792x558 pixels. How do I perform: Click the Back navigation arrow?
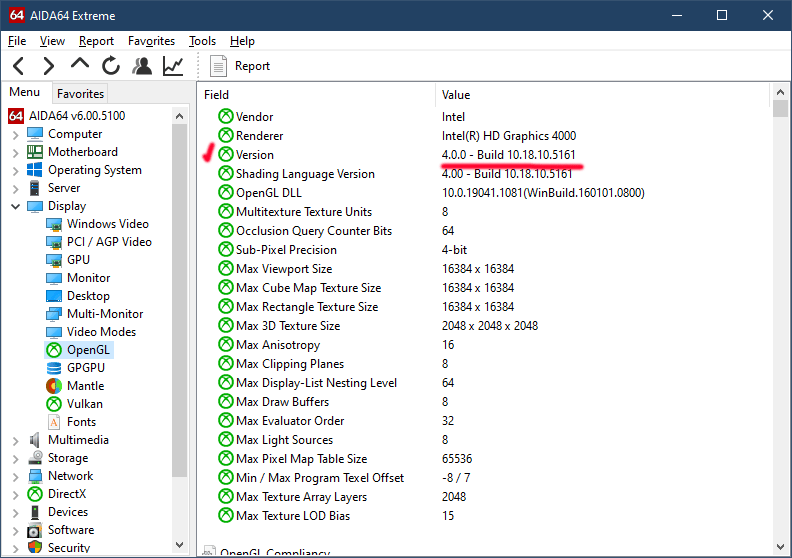(19, 66)
